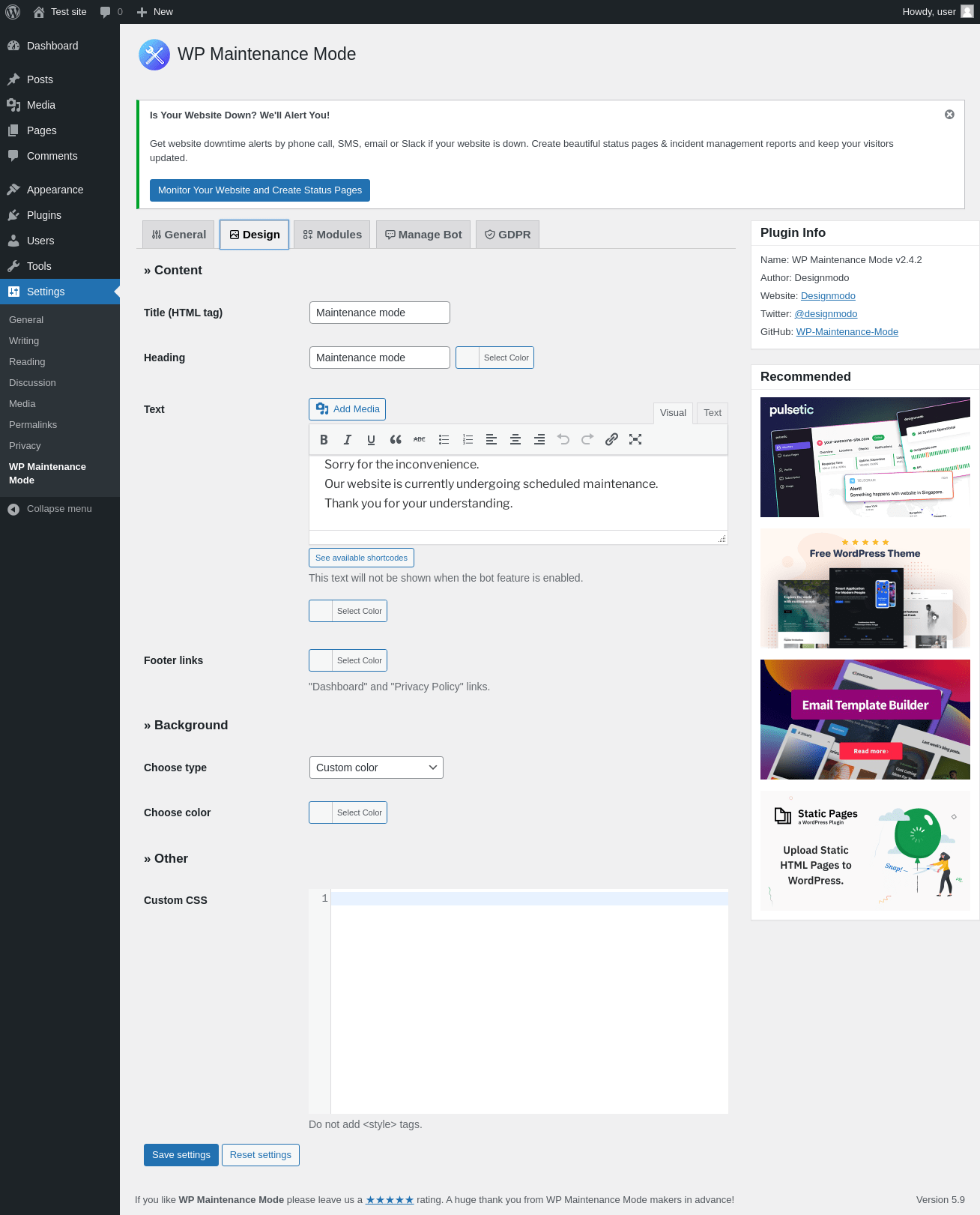The image size is (980, 1215).
Task: Switch to the Modules tab
Action: (x=332, y=235)
